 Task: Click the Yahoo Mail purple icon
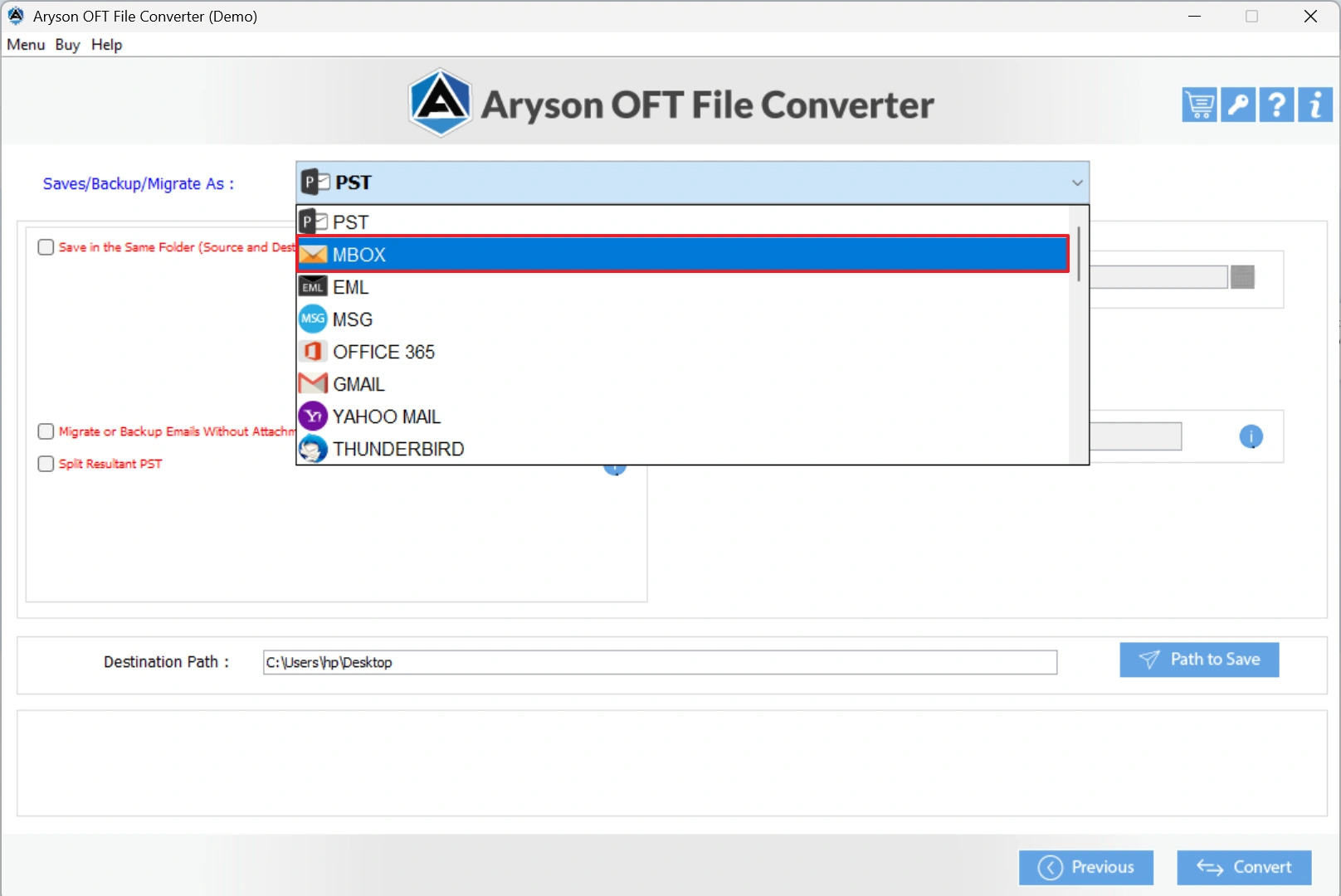coord(313,416)
